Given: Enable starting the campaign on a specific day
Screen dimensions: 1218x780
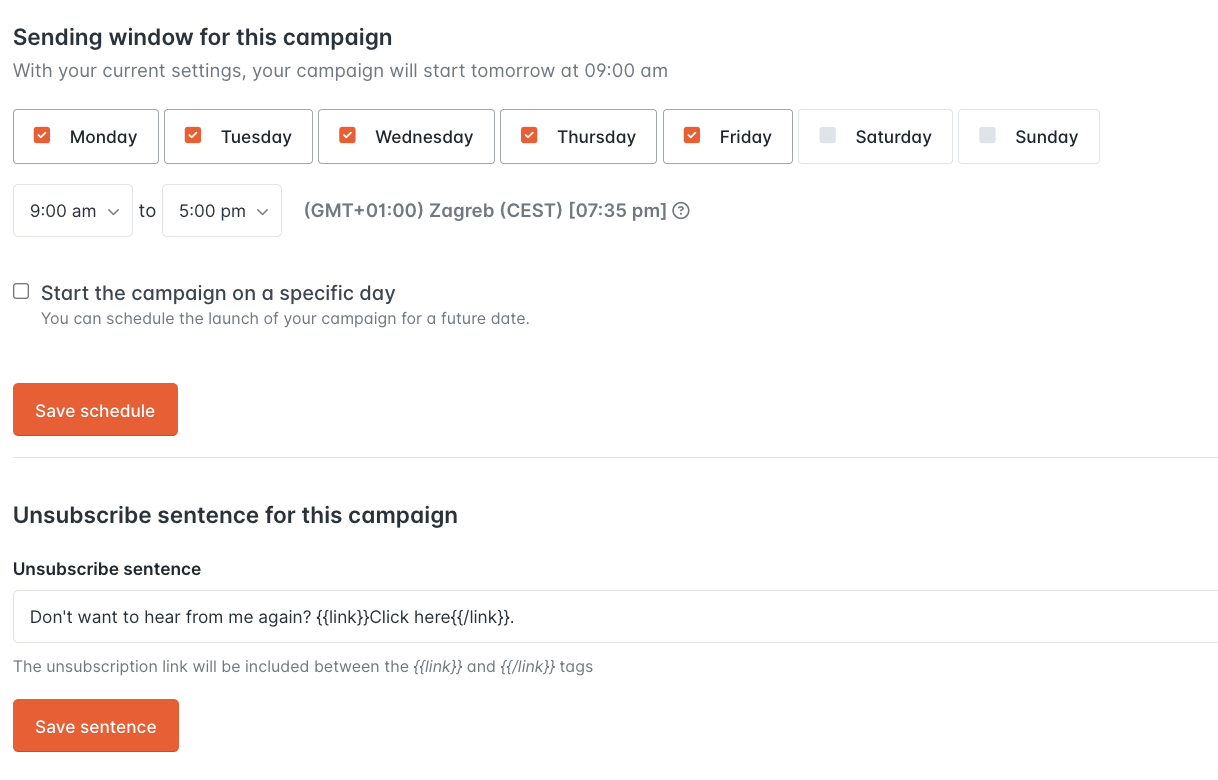Looking at the screenshot, I should pyautogui.click(x=21, y=290).
